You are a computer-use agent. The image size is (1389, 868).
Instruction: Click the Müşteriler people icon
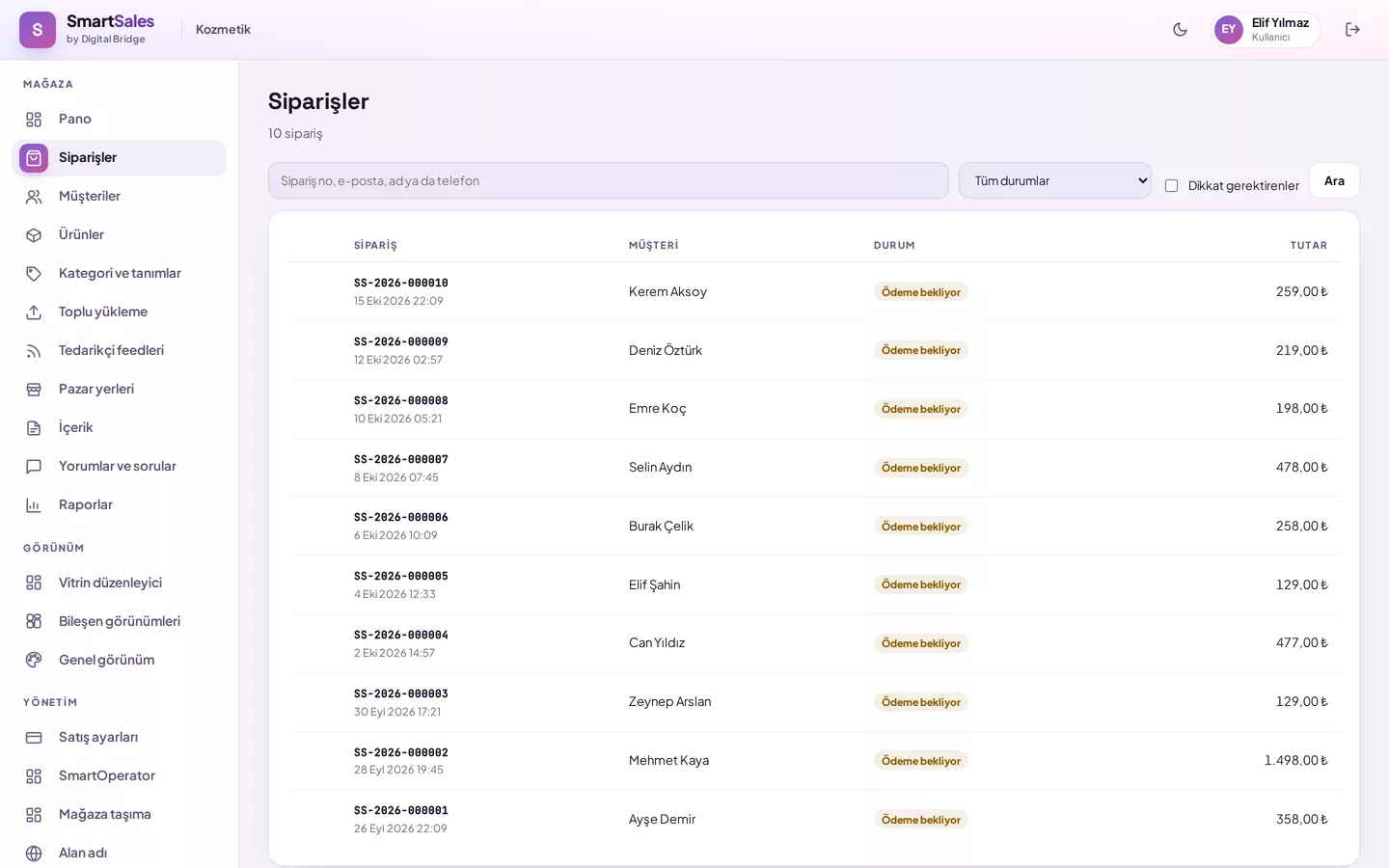(34, 197)
